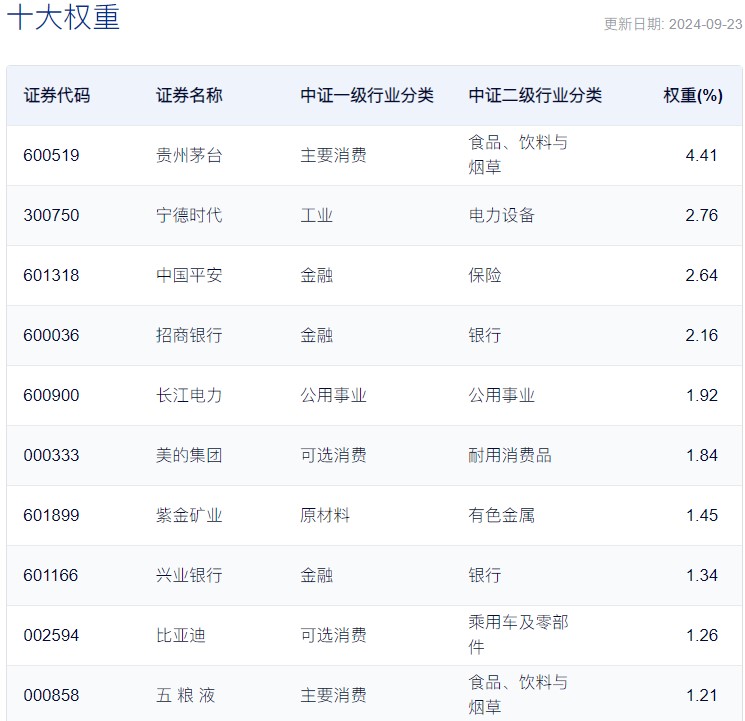Click weight value 1.26
The image size is (745, 721).
701,635
